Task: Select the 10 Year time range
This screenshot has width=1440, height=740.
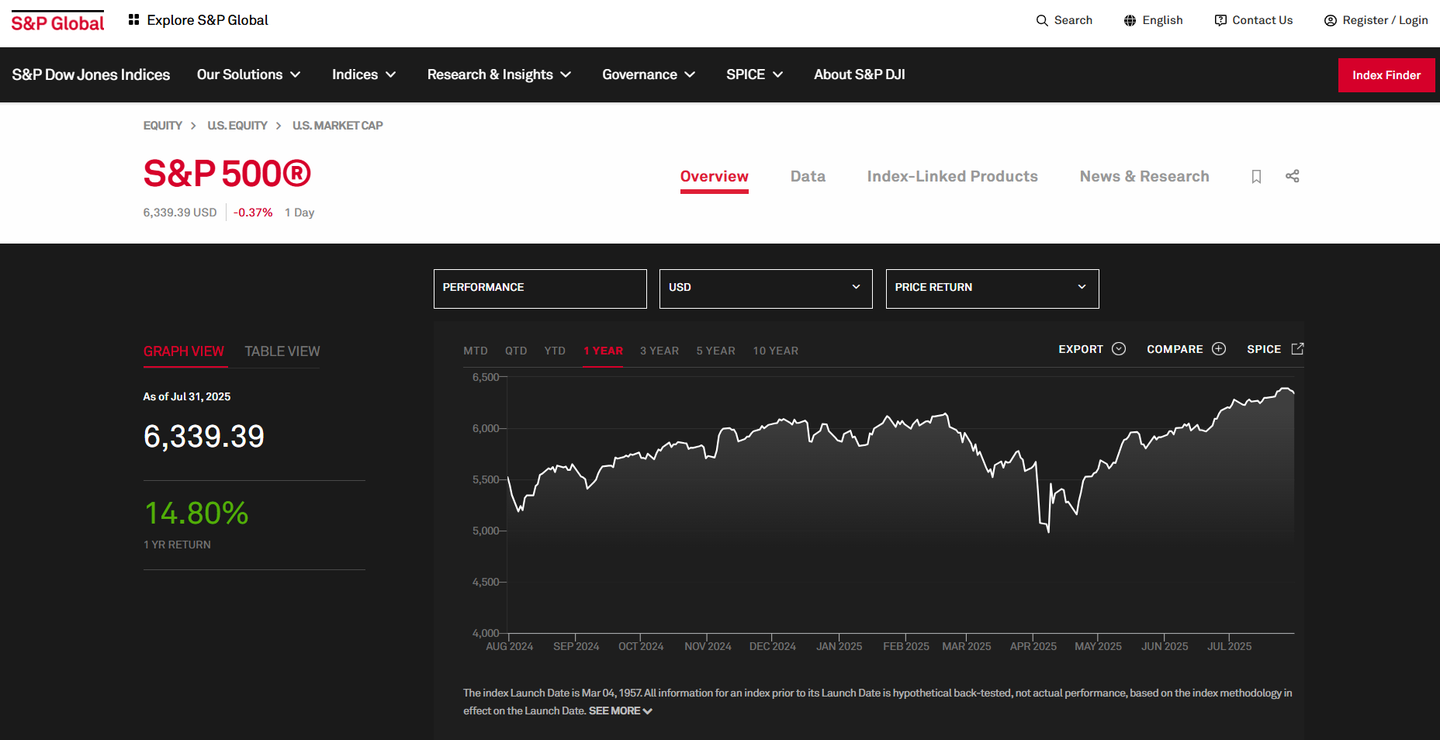Action: pos(775,350)
